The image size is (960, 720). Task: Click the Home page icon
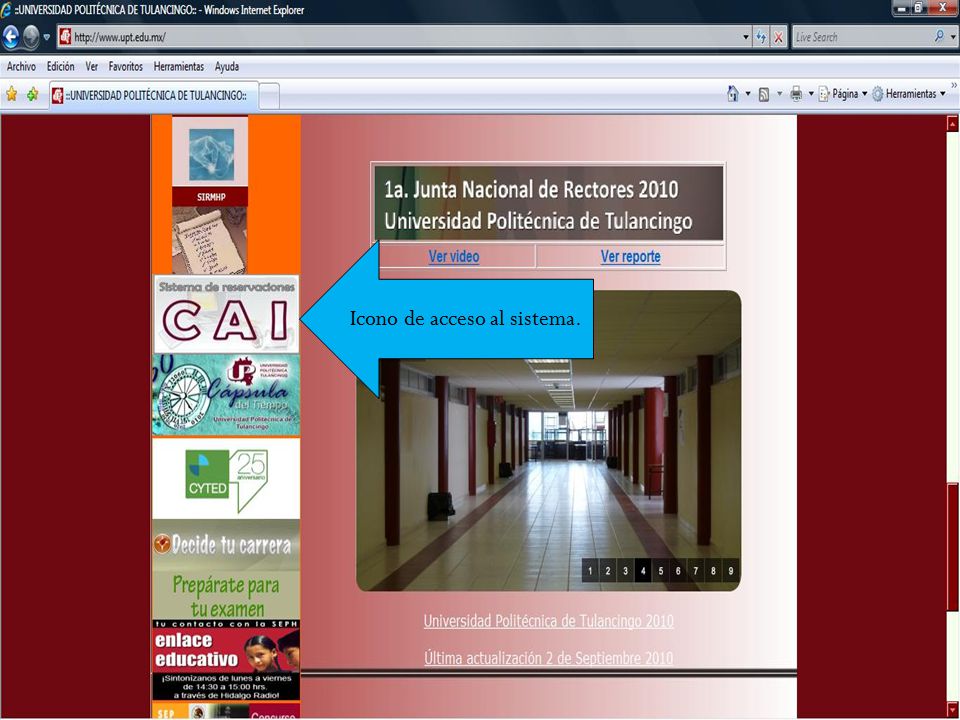[733, 94]
